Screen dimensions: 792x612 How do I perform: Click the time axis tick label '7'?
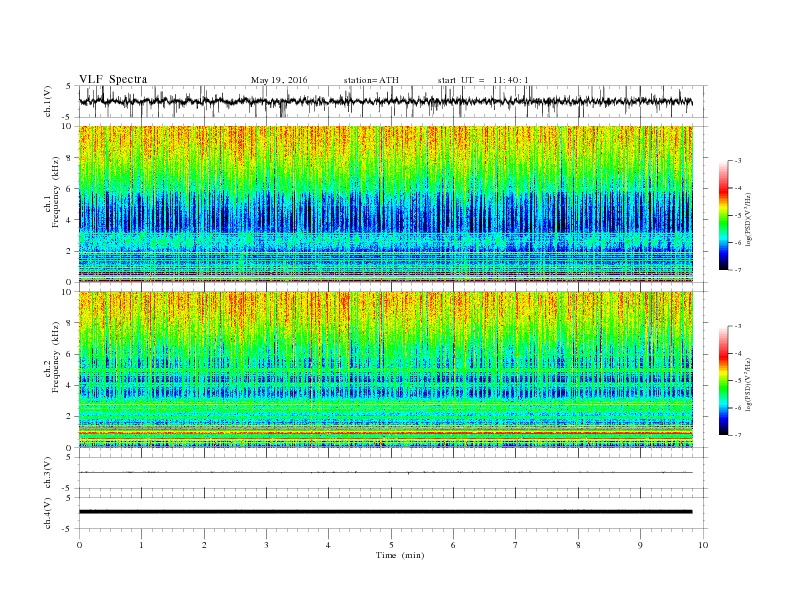[x=516, y=545]
